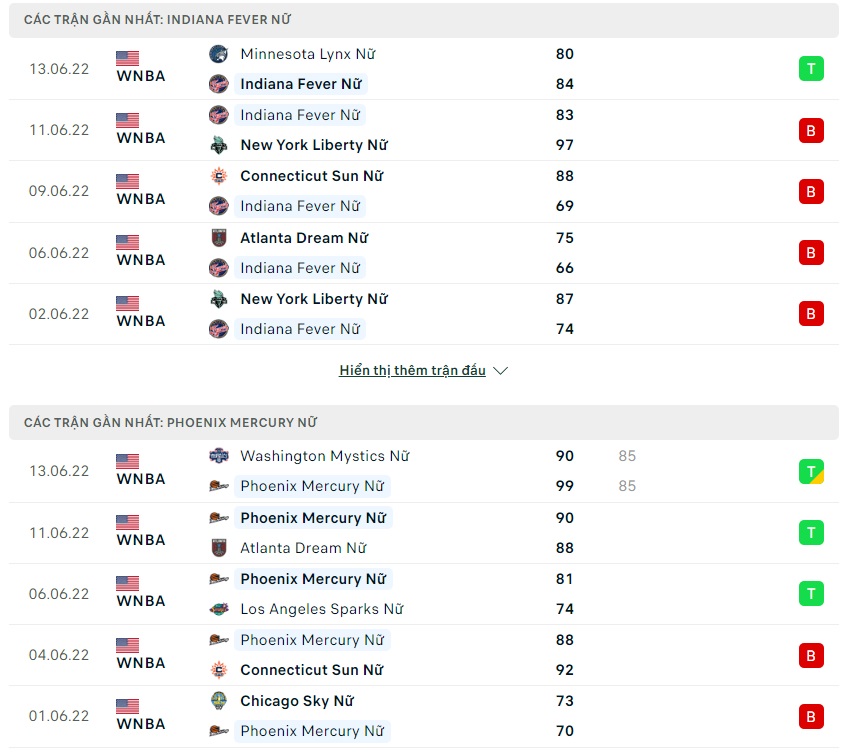This screenshot has height=752, width=847.
Task: Click USA flag in 09.06.22 row
Action: (x=127, y=182)
